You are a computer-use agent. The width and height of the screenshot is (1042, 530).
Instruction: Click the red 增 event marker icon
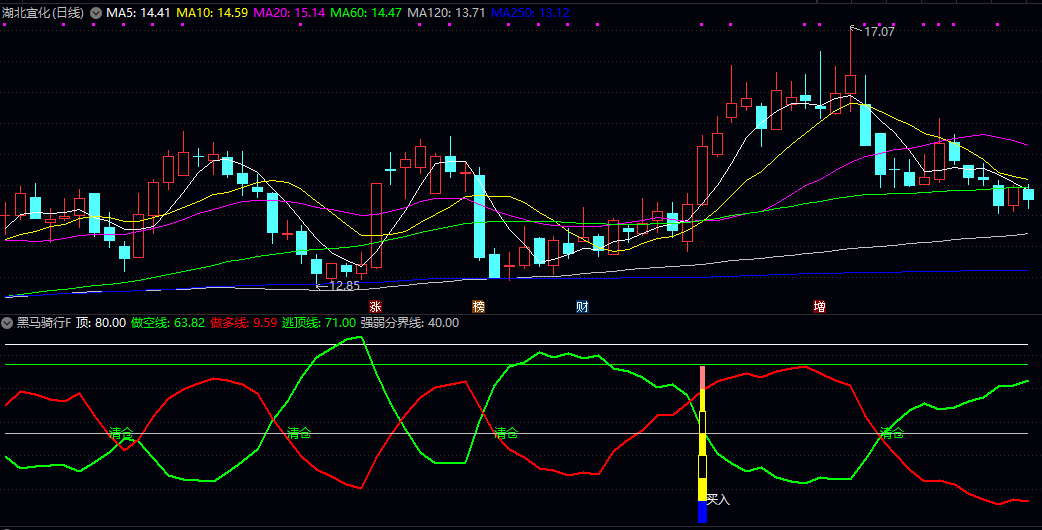(819, 306)
